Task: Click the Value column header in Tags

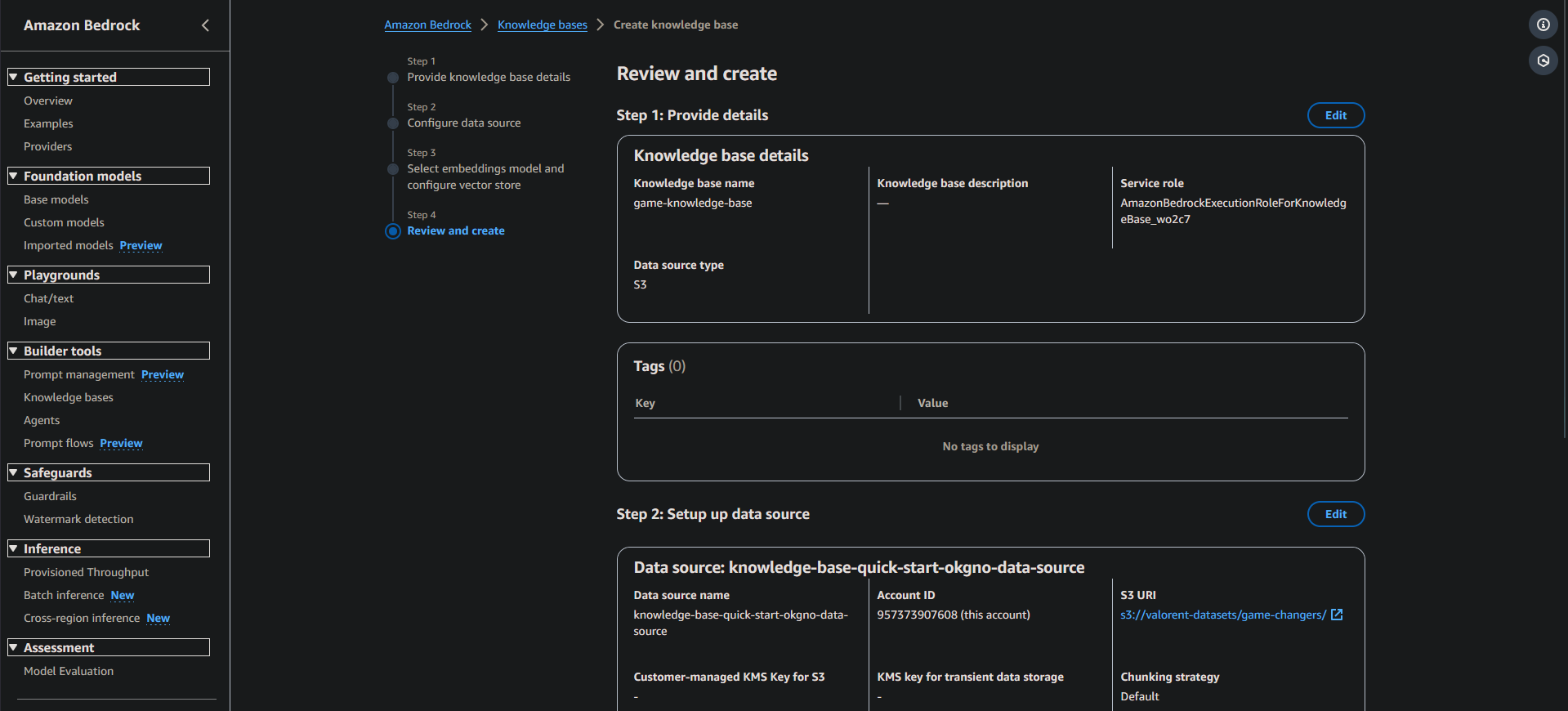Action: pos(932,403)
